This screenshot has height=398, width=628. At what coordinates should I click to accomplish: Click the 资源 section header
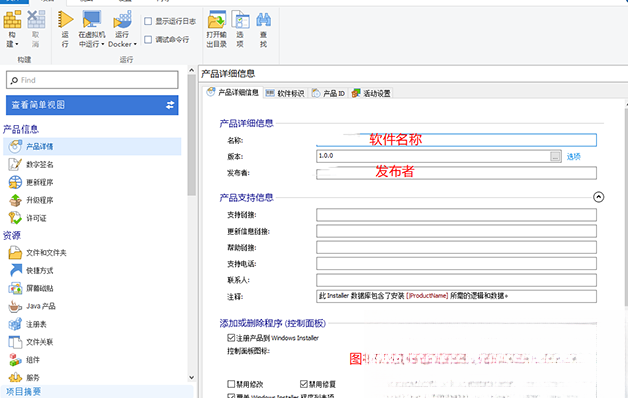click(x=12, y=235)
